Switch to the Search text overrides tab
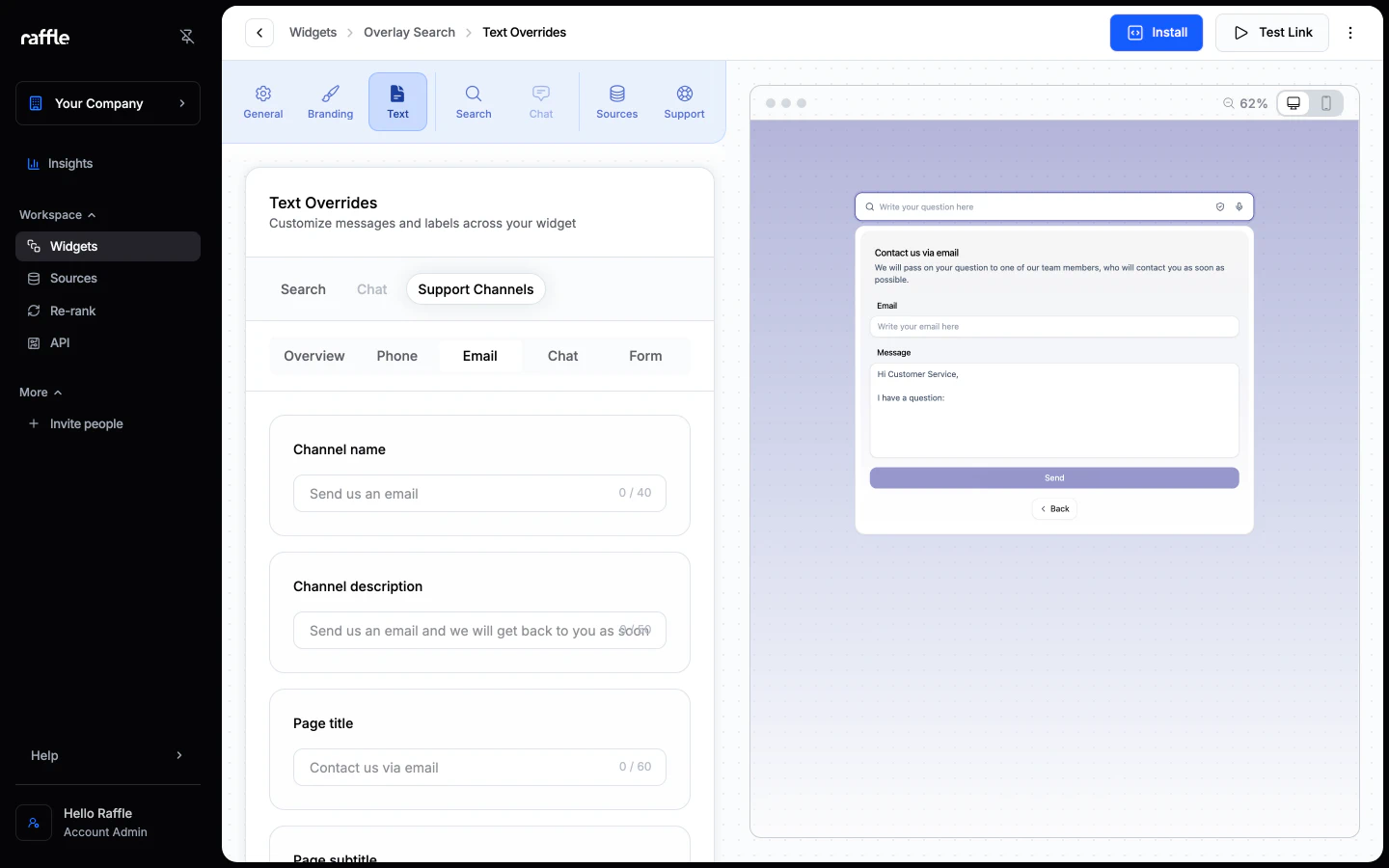Image resolution: width=1389 pixels, height=868 pixels. [303, 289]
